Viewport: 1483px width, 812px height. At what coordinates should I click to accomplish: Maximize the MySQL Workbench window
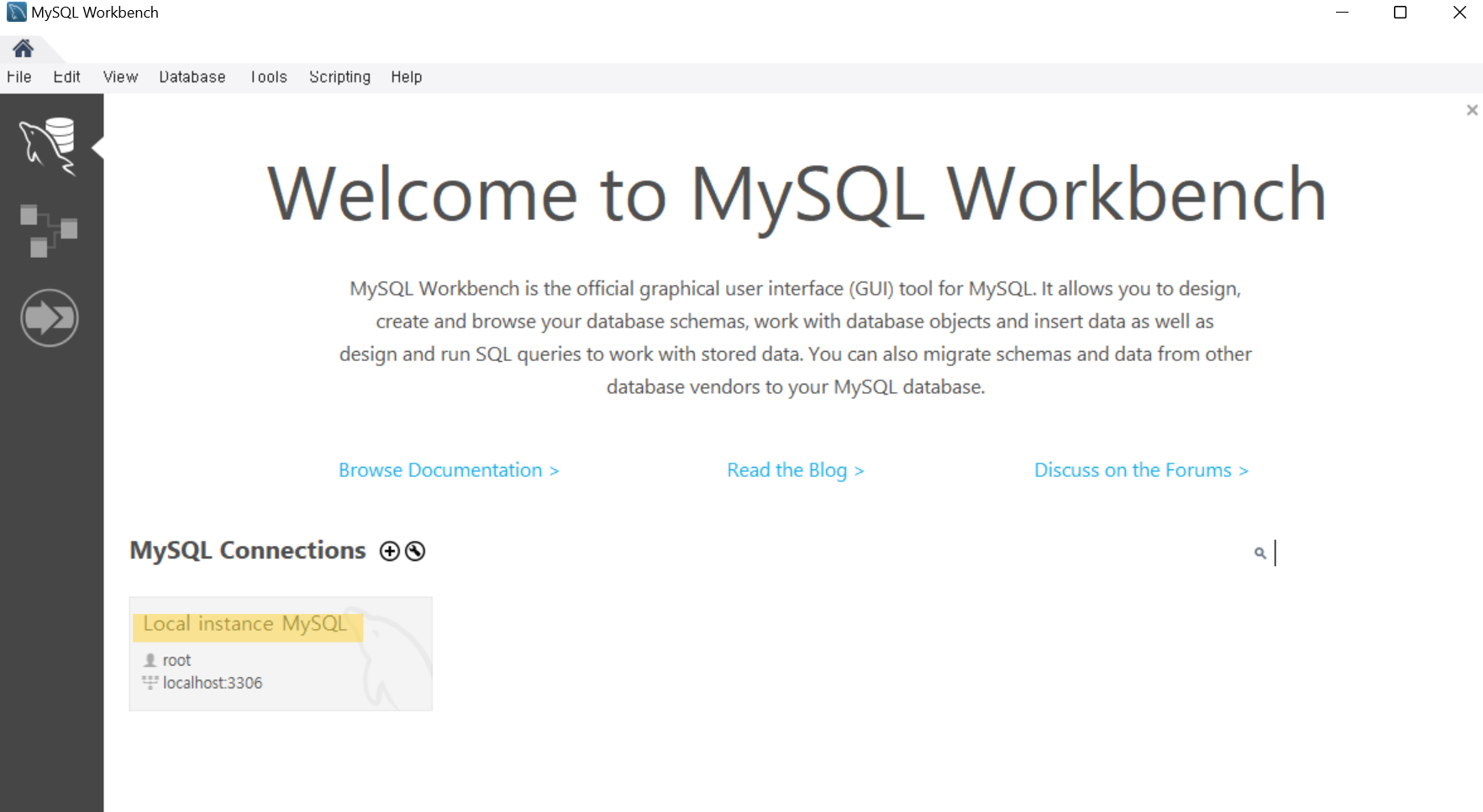pos(1400,13)
